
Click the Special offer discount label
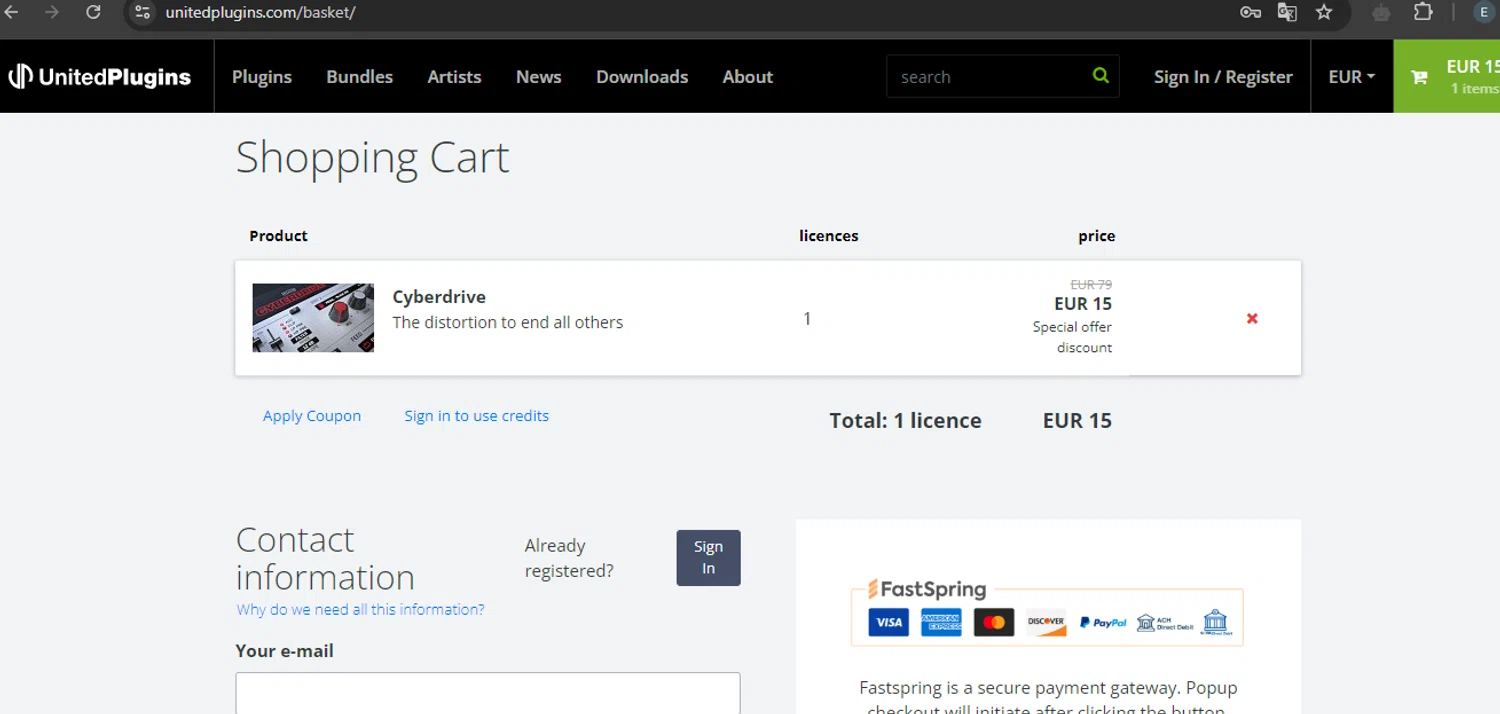(1072, 337)
